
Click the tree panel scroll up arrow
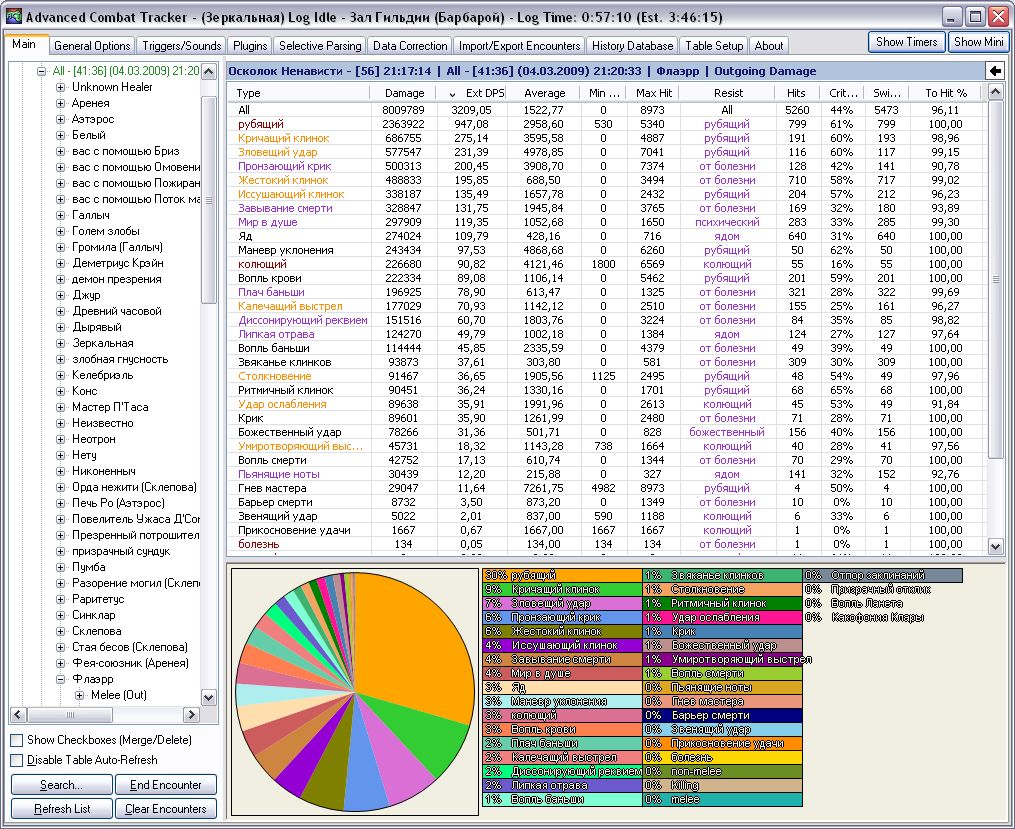208,71
